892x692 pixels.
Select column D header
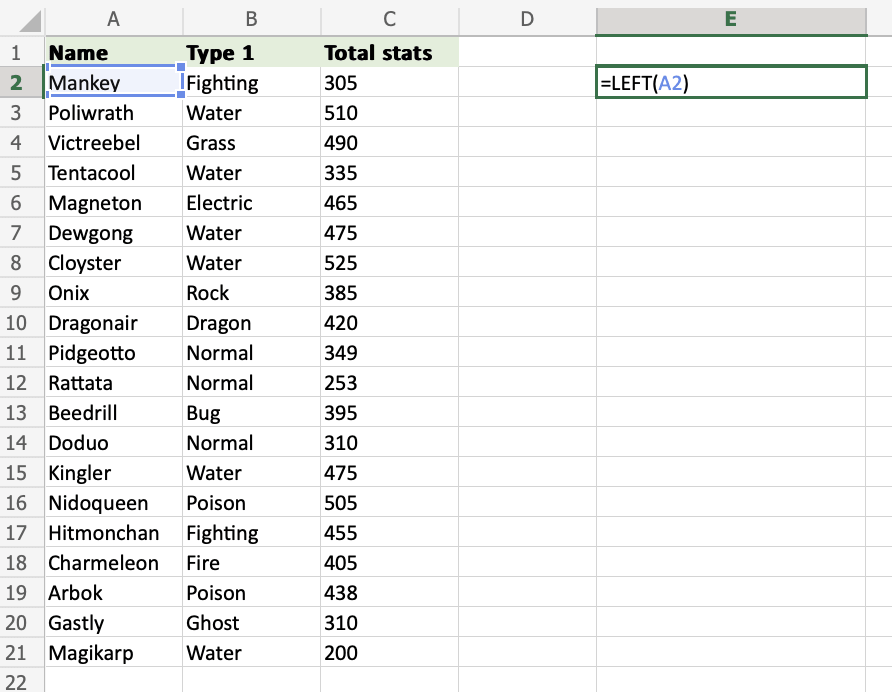coord(527,19)
